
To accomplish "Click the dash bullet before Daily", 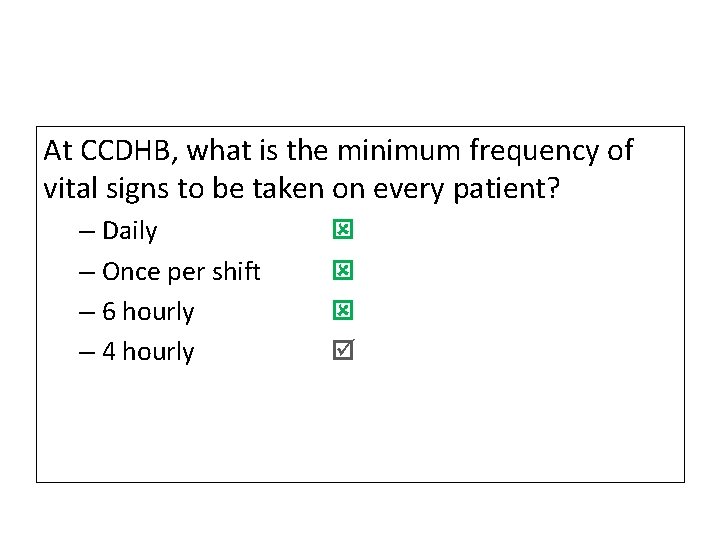I will pyautogui.click(x=88, y=232).
